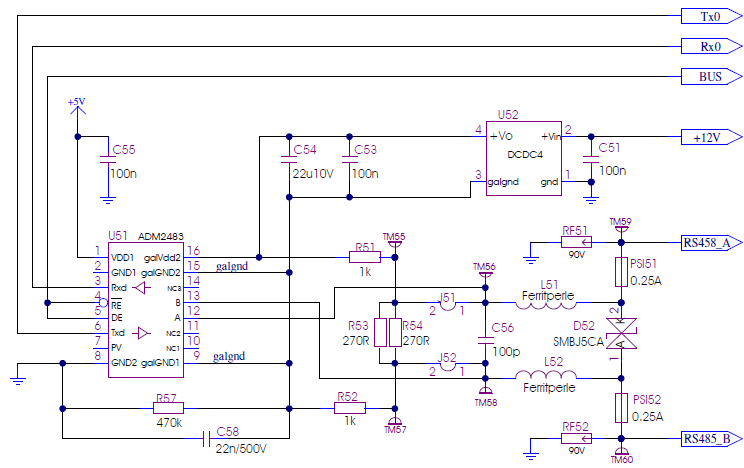Select capacitor C56 symbol

coord(485,340)
